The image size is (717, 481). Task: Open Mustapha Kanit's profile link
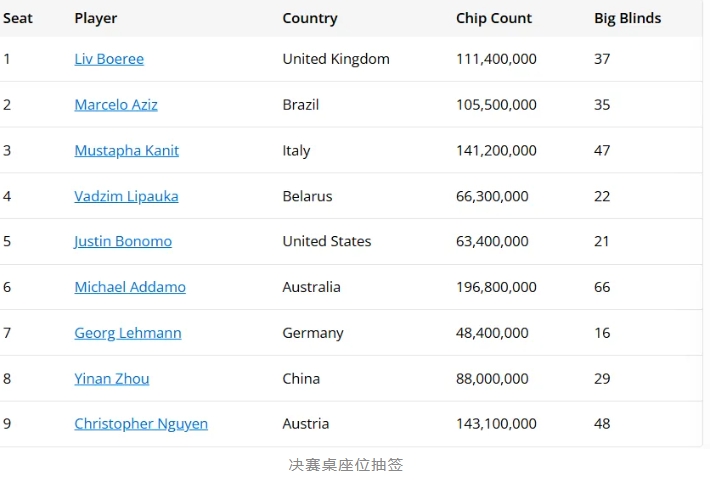(126, 151)
